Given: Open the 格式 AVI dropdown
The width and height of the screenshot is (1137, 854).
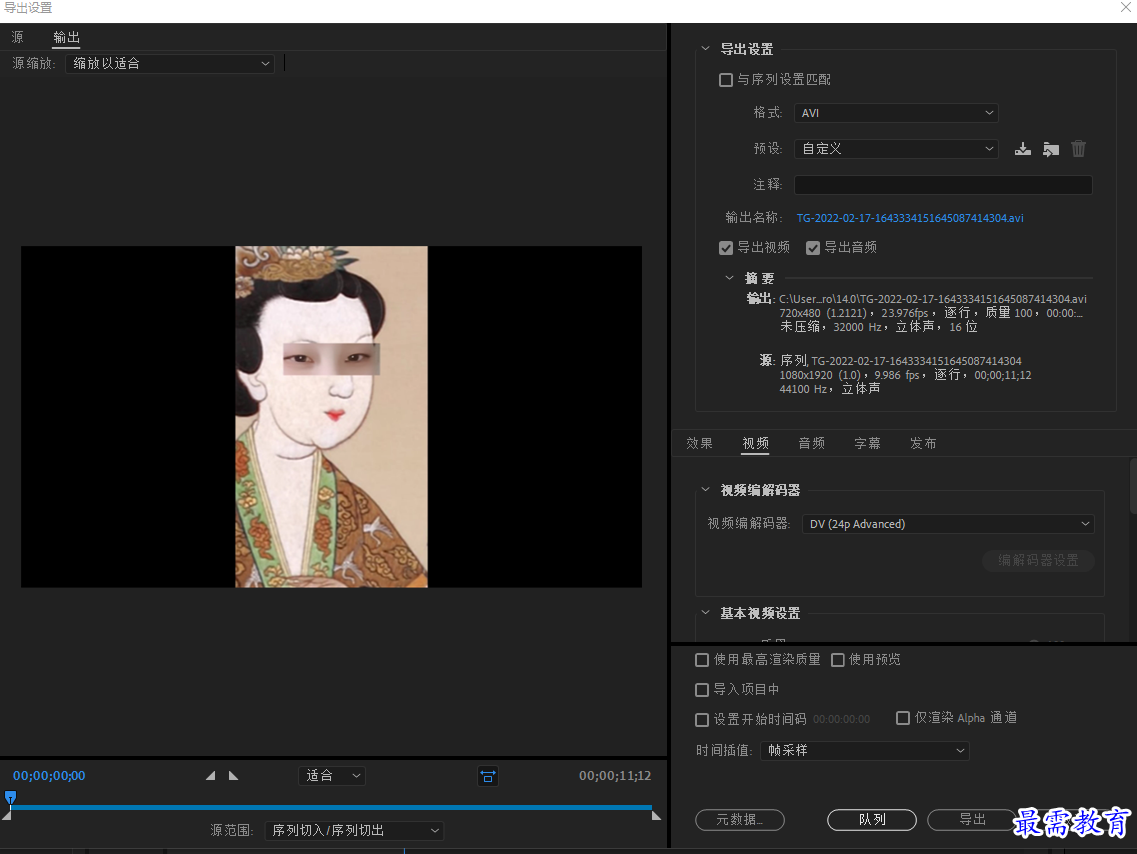Looking at the screenshot, I should click(896, 113).
